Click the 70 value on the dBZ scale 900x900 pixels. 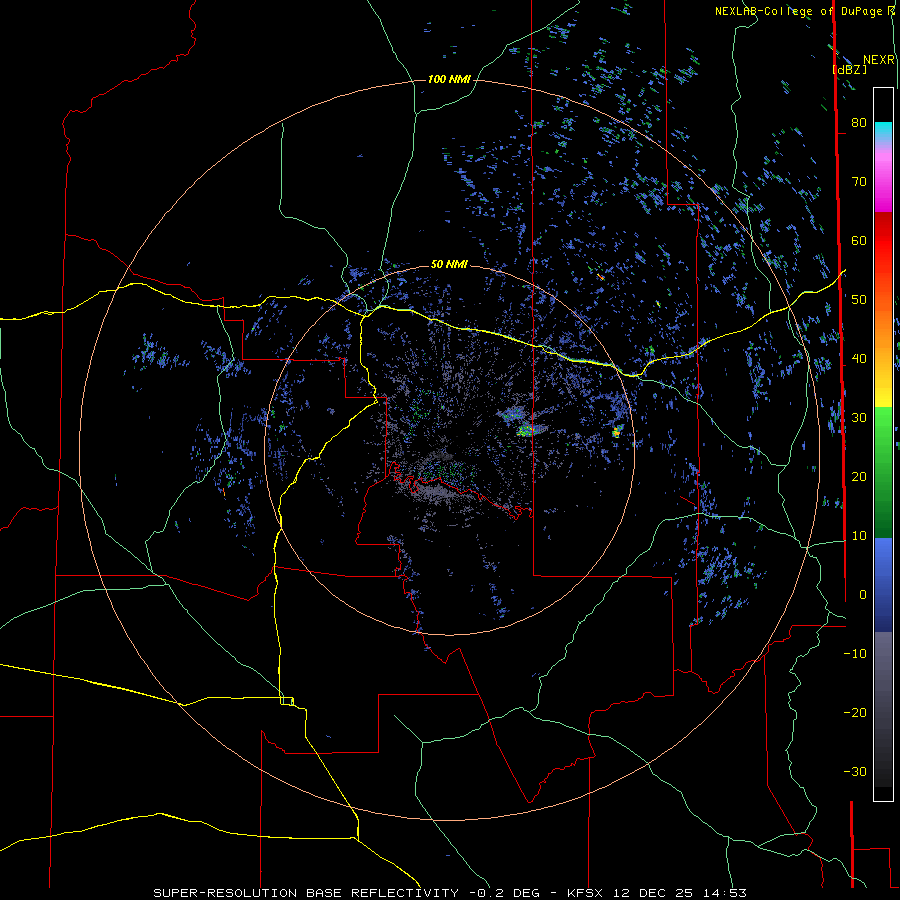859,181
